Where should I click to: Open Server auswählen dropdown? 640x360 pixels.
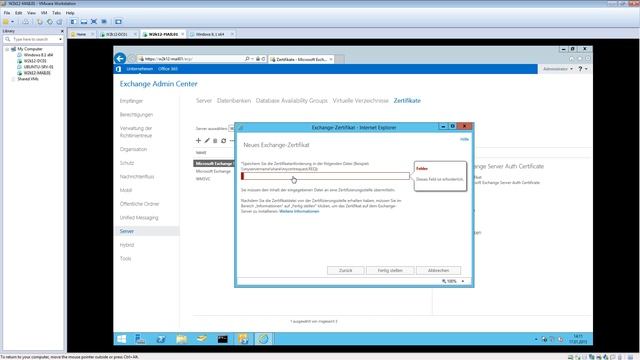click(x=231, y=128)
